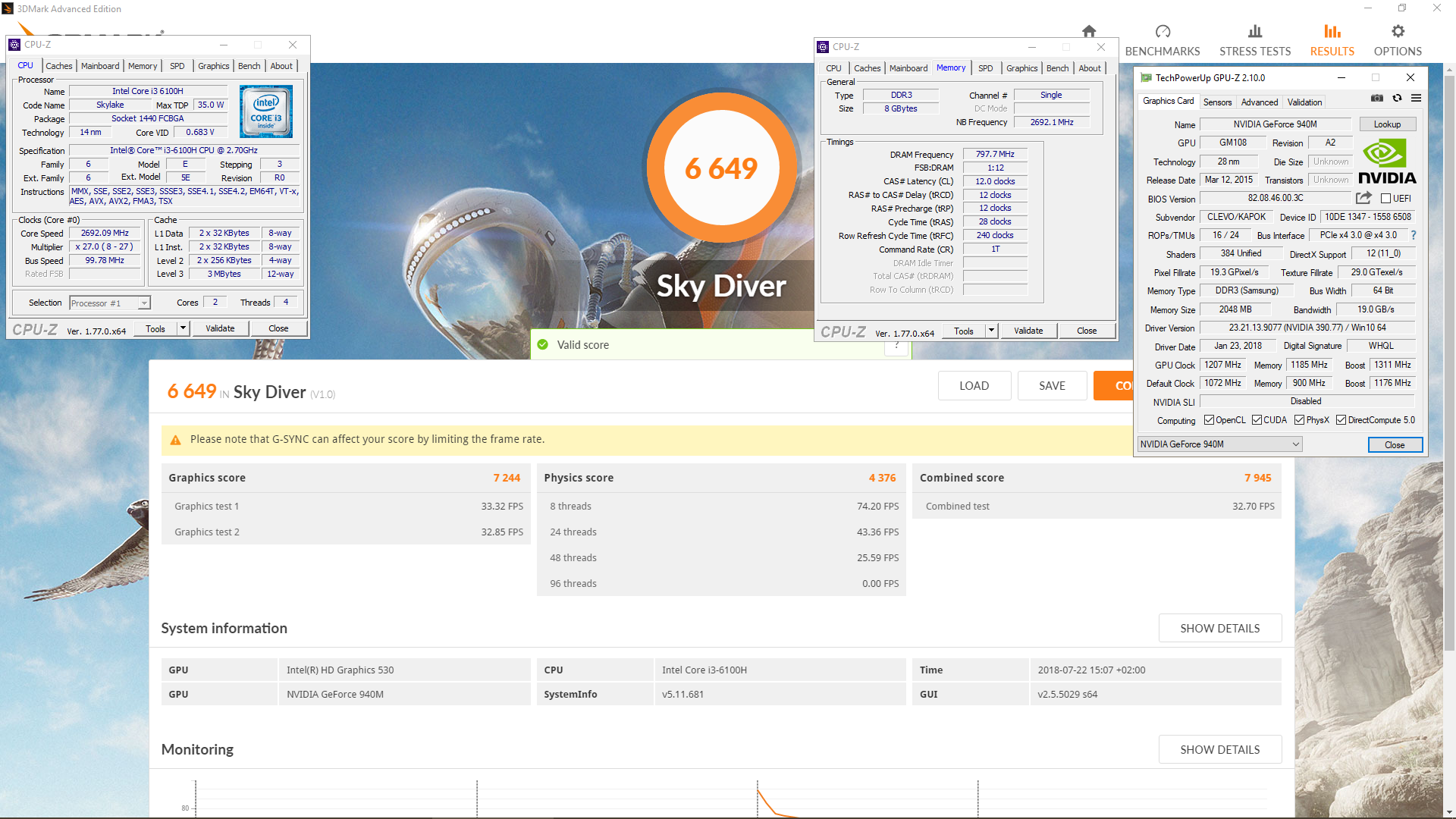Viewport: 1456px width, 819px height.
Task: Click Close in right CPU-Z window
Action: point(1087,331)
